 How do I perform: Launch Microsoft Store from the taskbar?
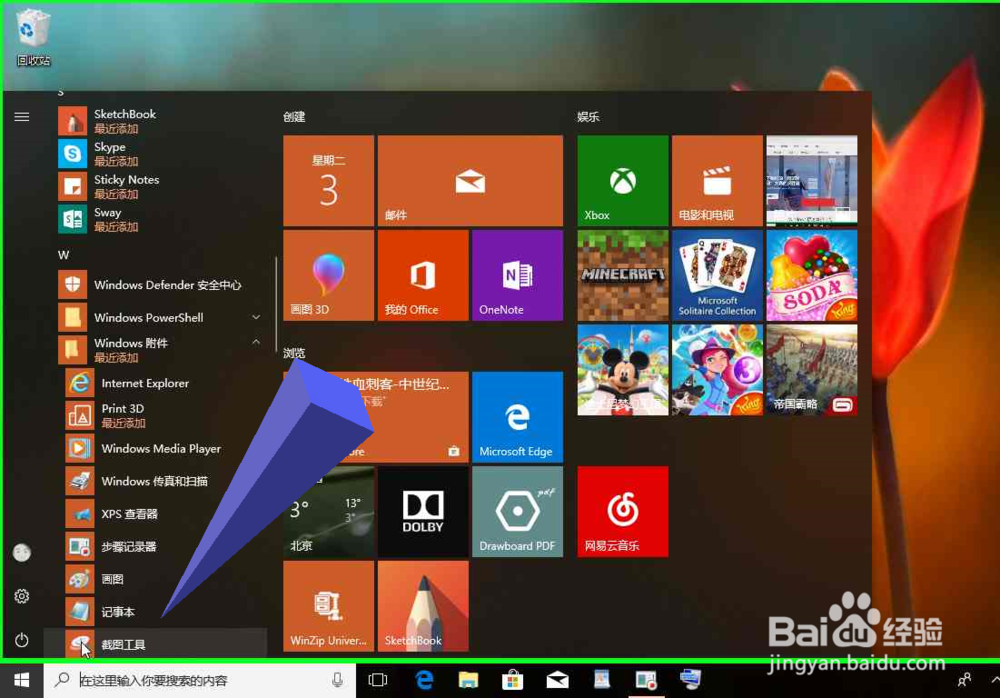pos(513,679)
